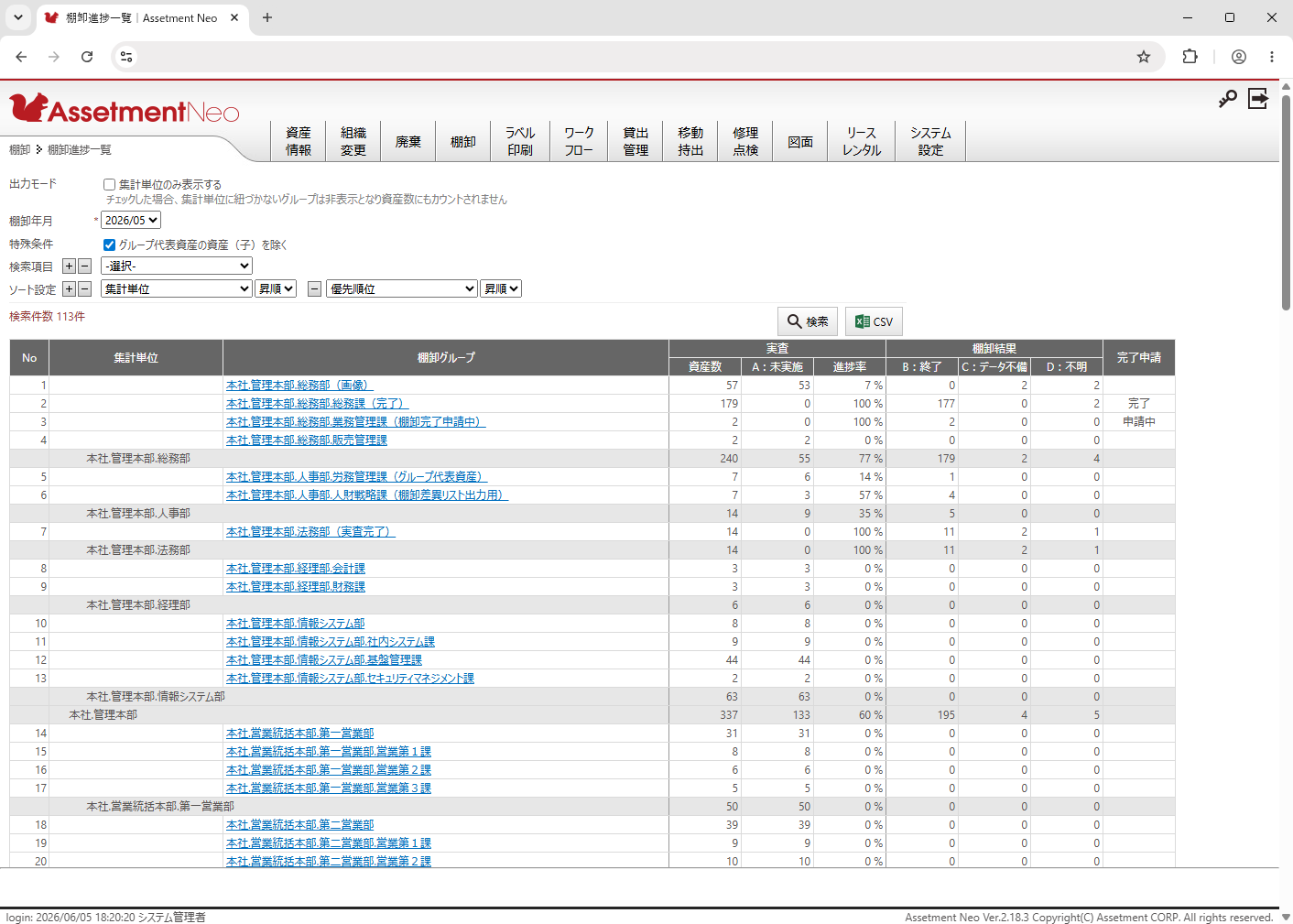Open the 修理点検 menu
Image resolution: width=1293 pixels, height=924 pixels.
click(x=745, y=142)
